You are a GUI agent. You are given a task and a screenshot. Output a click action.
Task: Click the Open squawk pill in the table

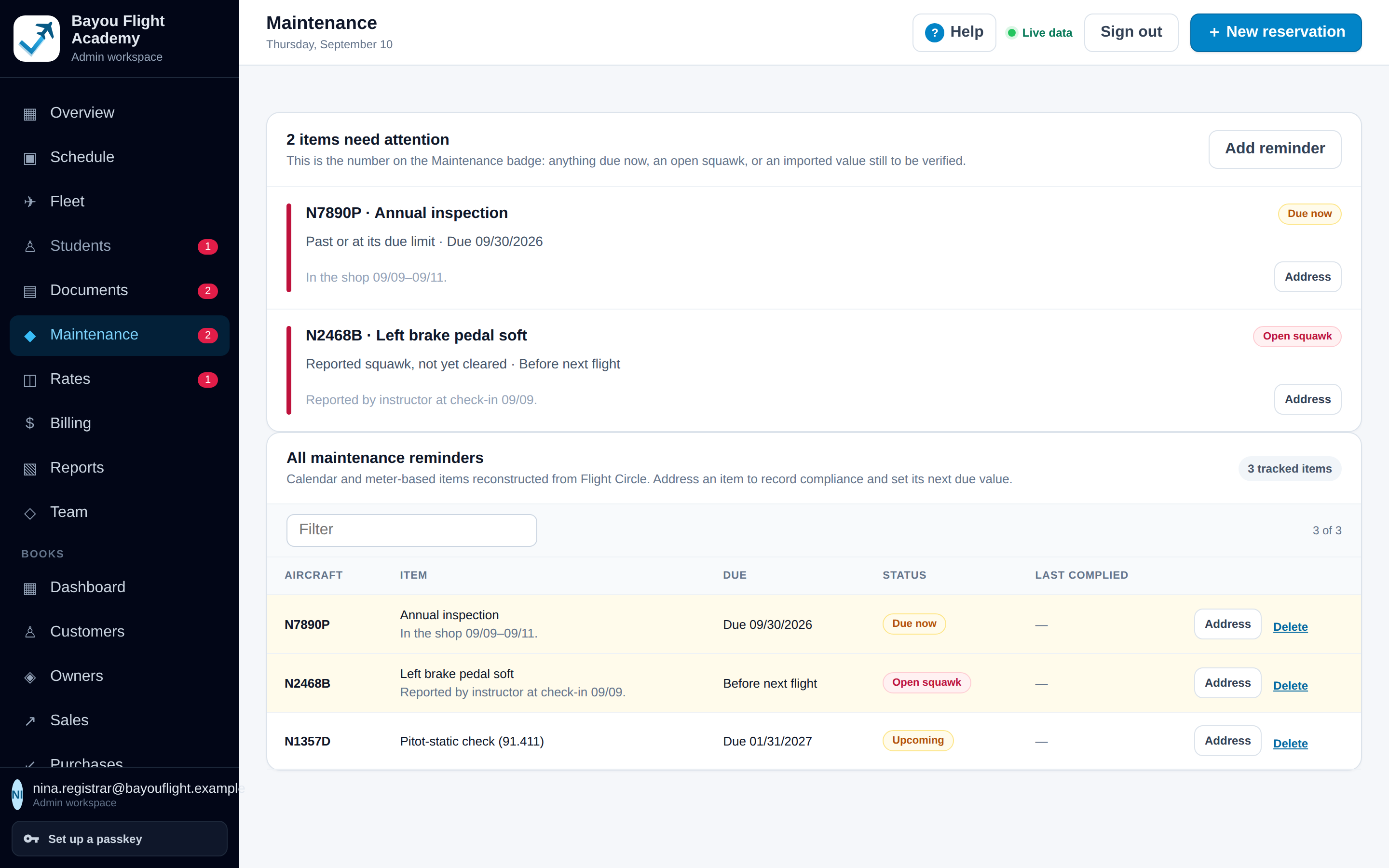coord(926,682)
